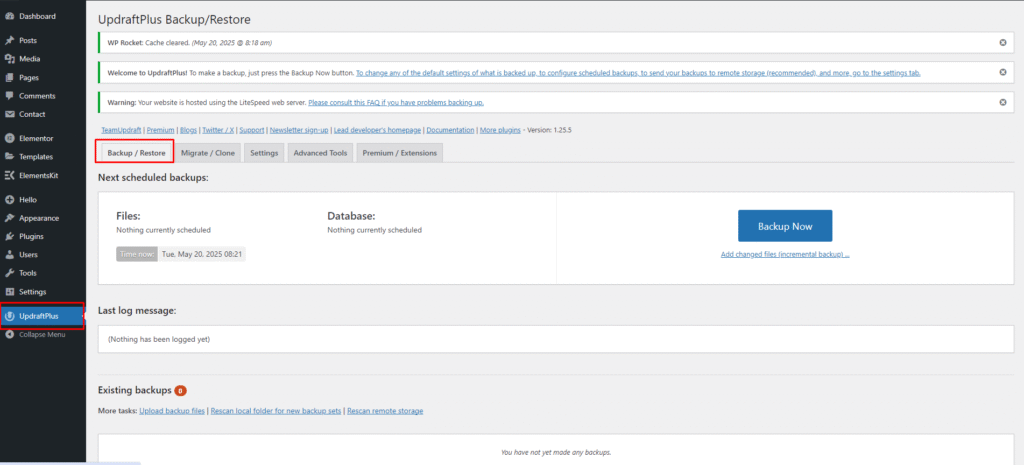Image resolution: width=1024 pixels, height=465 pixels.
Task: Open the Templates menu label
Action: 36,157
